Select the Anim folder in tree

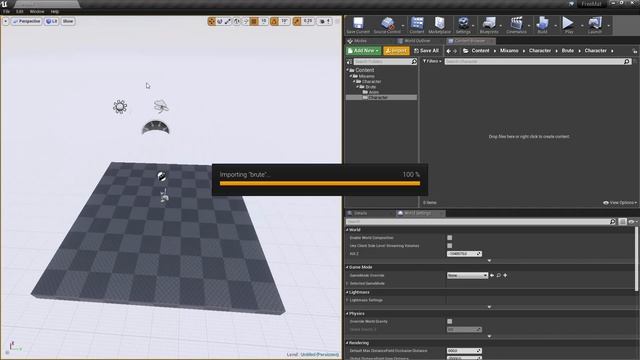coord(373,92)
